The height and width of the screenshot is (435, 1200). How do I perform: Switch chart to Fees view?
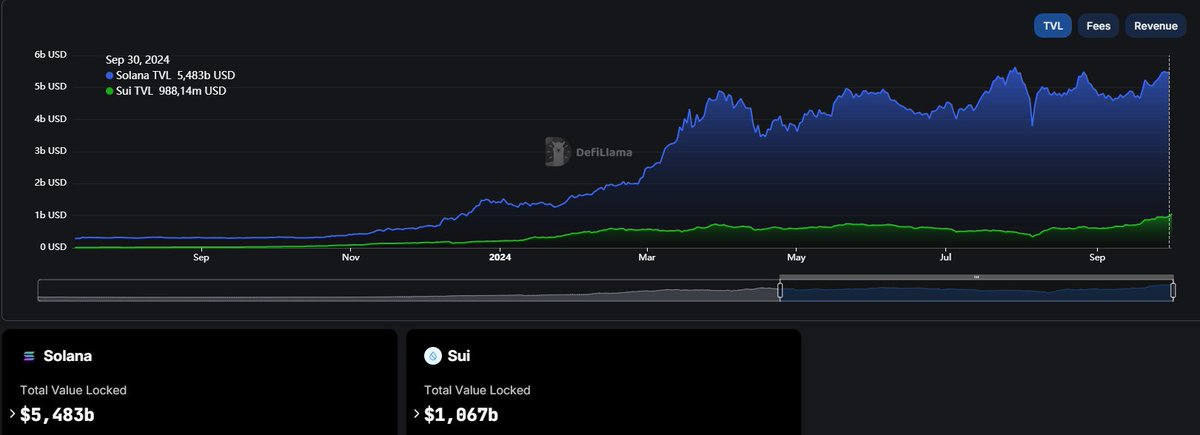point(1098,26)
